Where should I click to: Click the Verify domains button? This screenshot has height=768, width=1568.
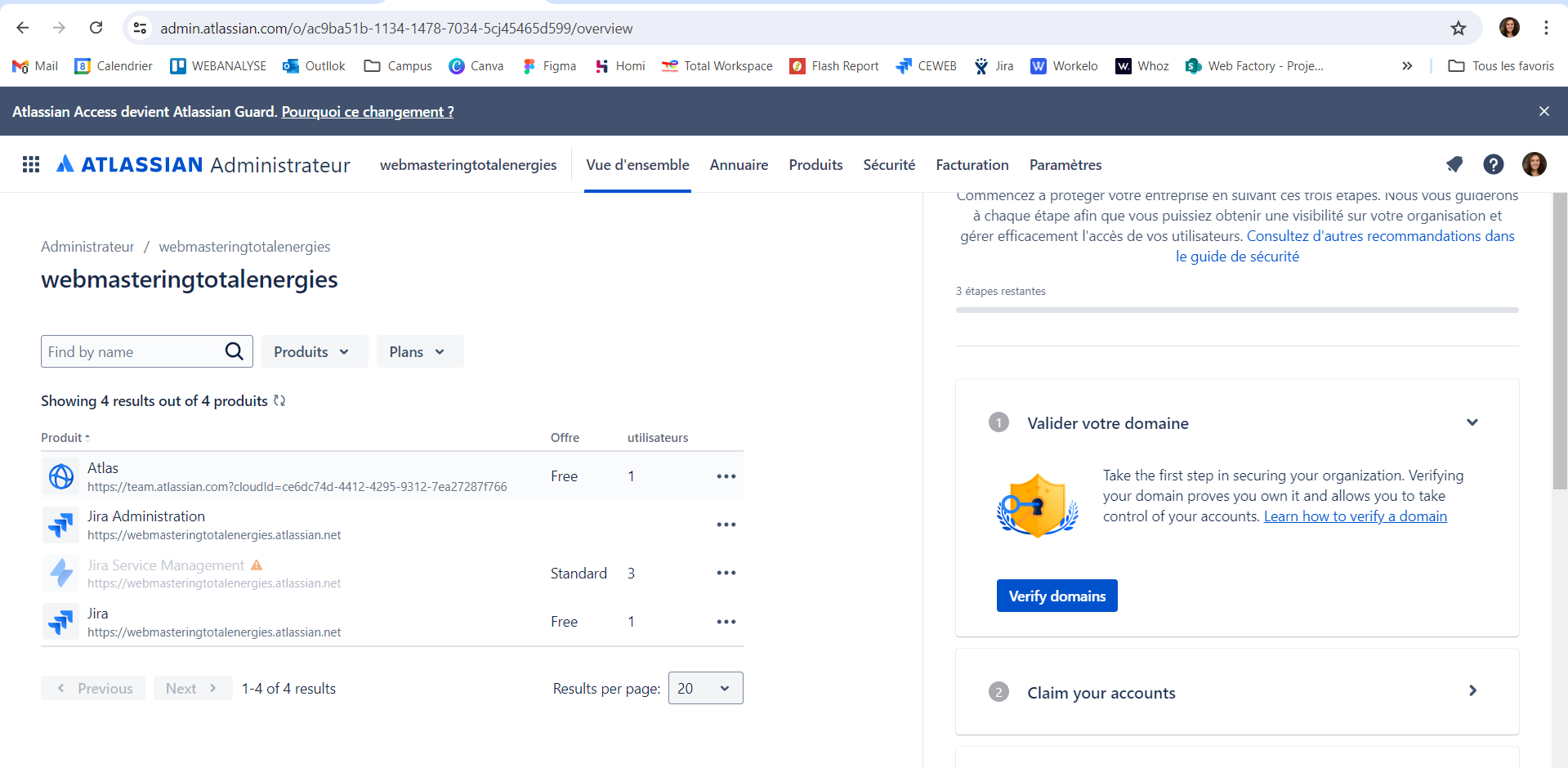1057,596
